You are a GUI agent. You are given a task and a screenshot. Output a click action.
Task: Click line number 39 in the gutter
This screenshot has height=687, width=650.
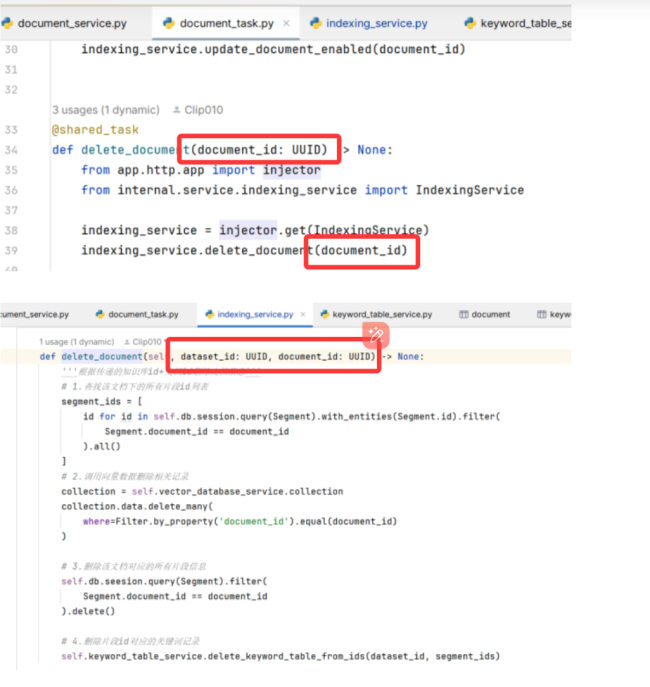coord(11,251)
